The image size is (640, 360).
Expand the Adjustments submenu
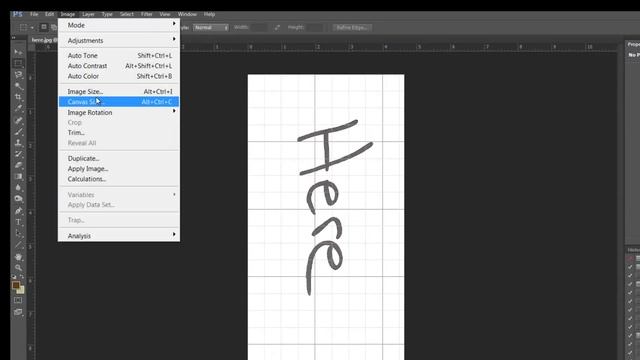[x=119, y=40]
